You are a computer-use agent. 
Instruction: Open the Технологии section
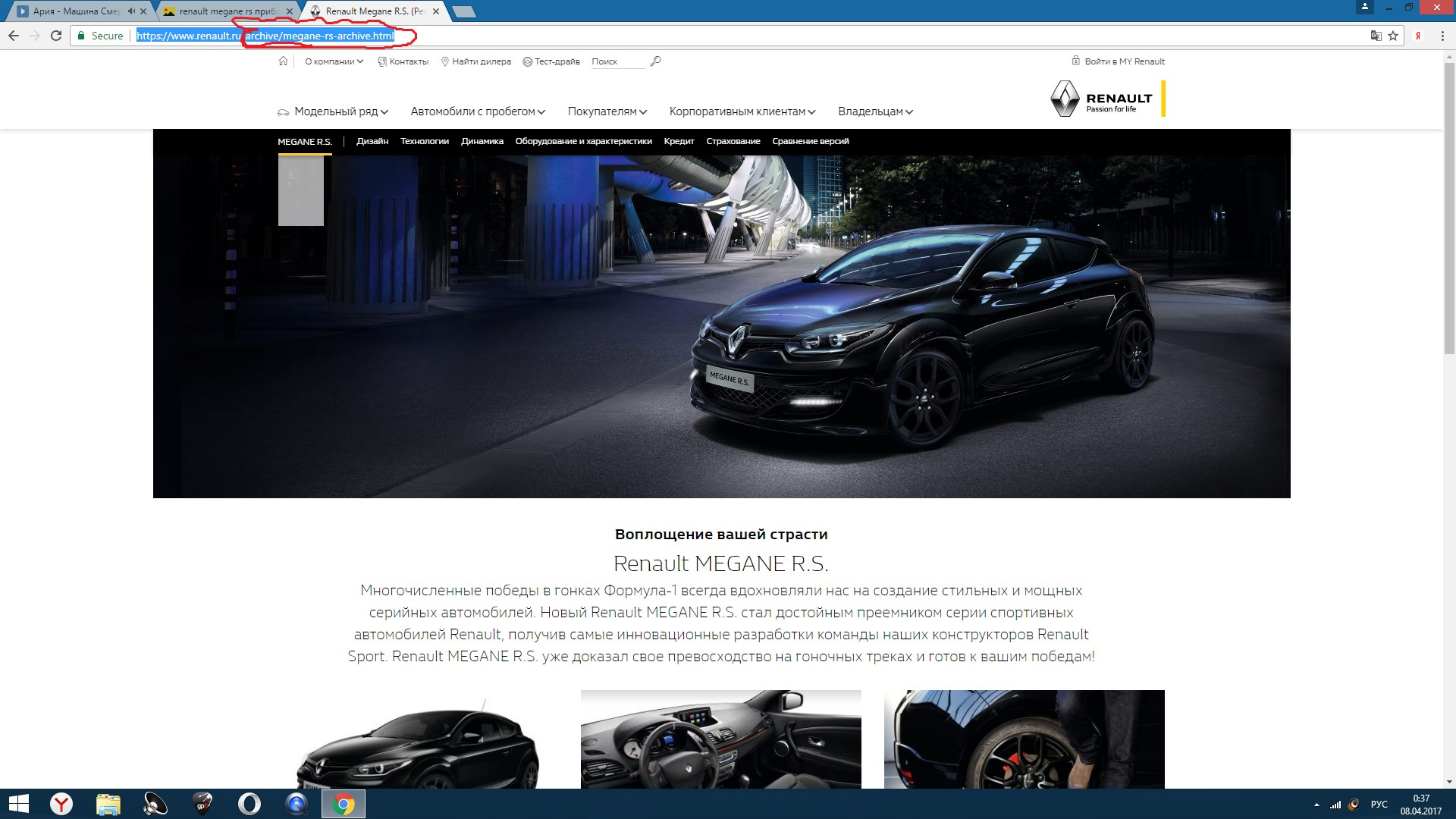pyautogui.click(x=425, y=141)
